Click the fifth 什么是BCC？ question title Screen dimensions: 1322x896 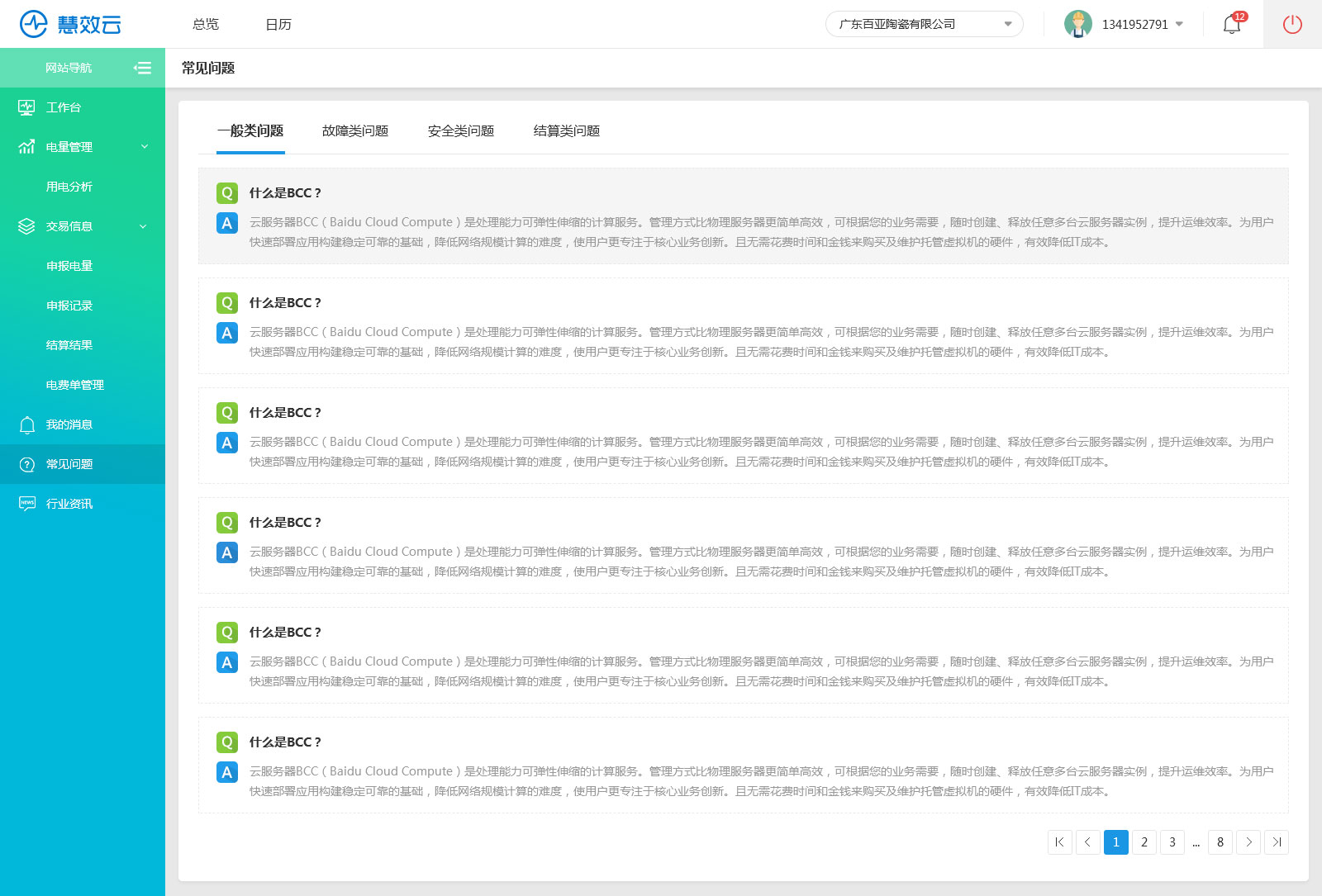pyautogui.click(x=285, y=633)
